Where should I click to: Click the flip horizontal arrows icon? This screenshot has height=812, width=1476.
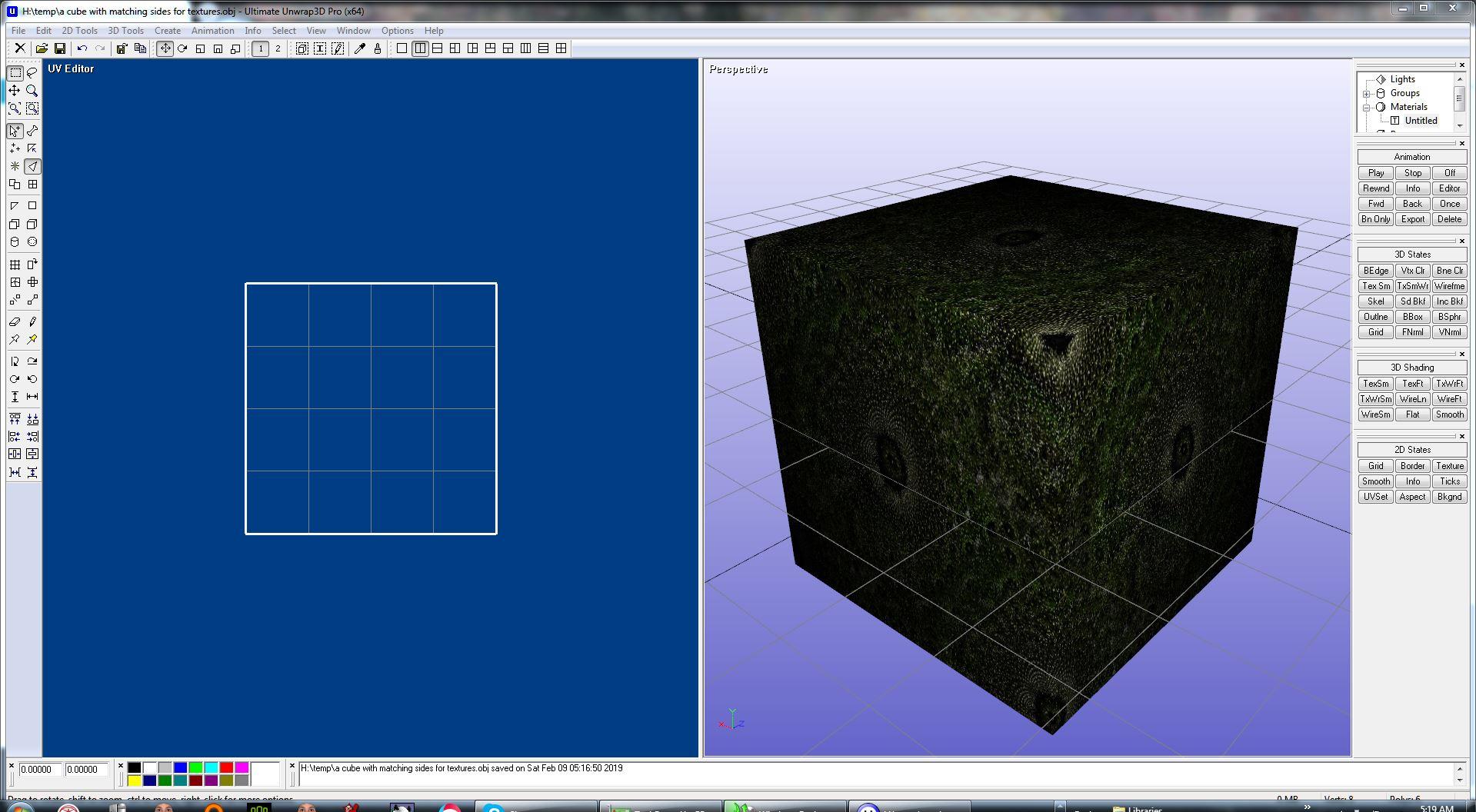pos(32,397)
